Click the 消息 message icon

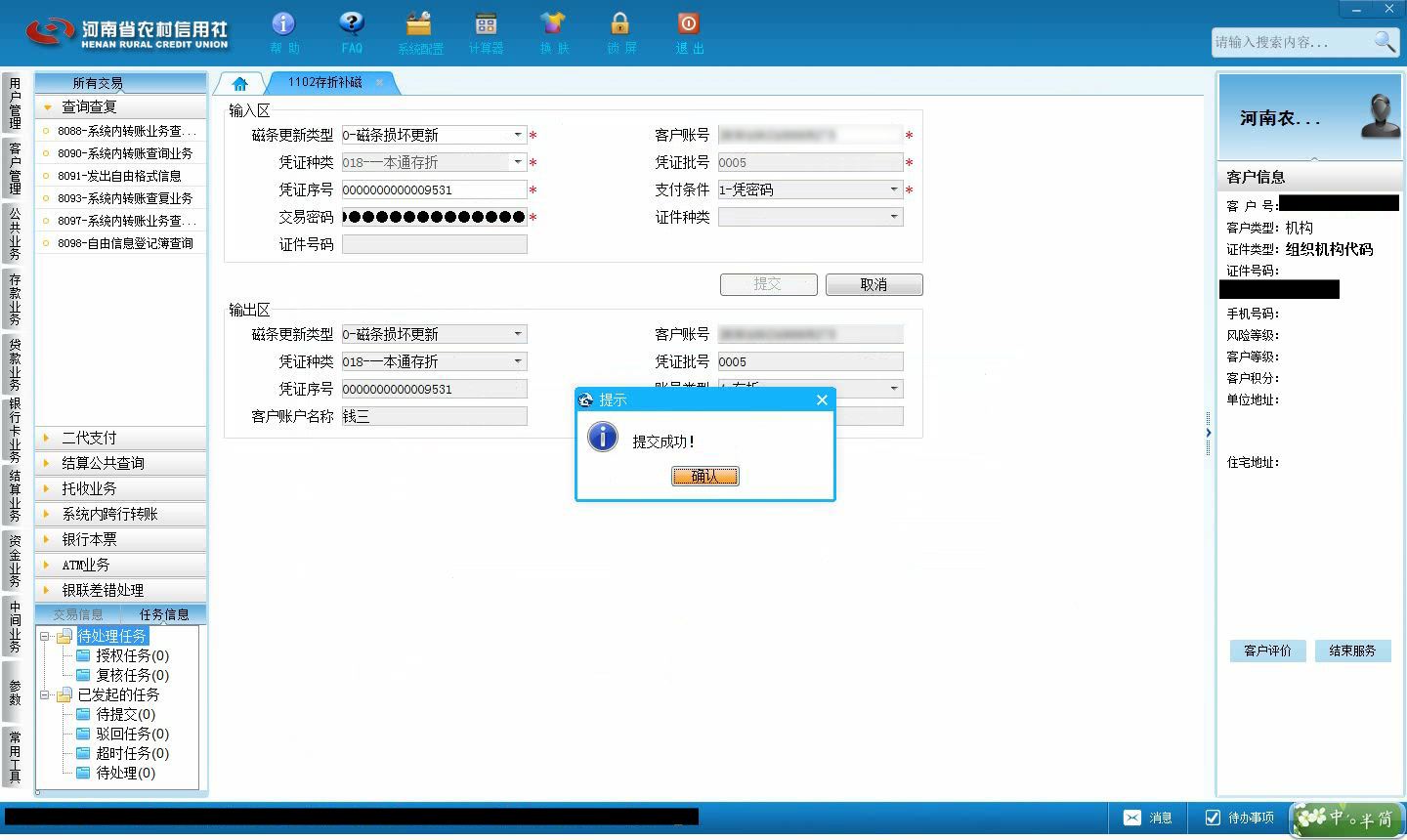[1148, 818]
